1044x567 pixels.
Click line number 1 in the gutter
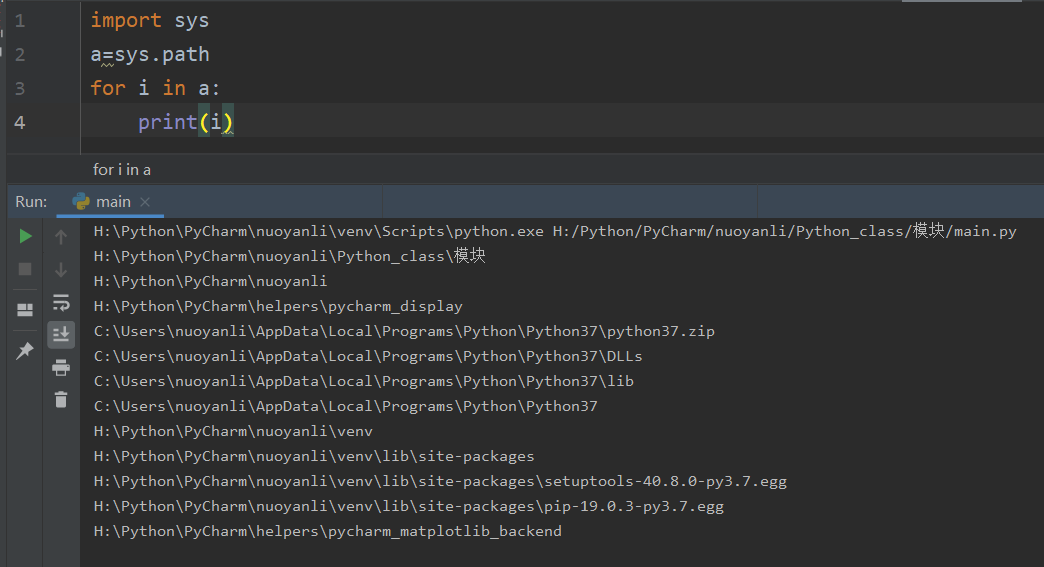pos(20,21)
